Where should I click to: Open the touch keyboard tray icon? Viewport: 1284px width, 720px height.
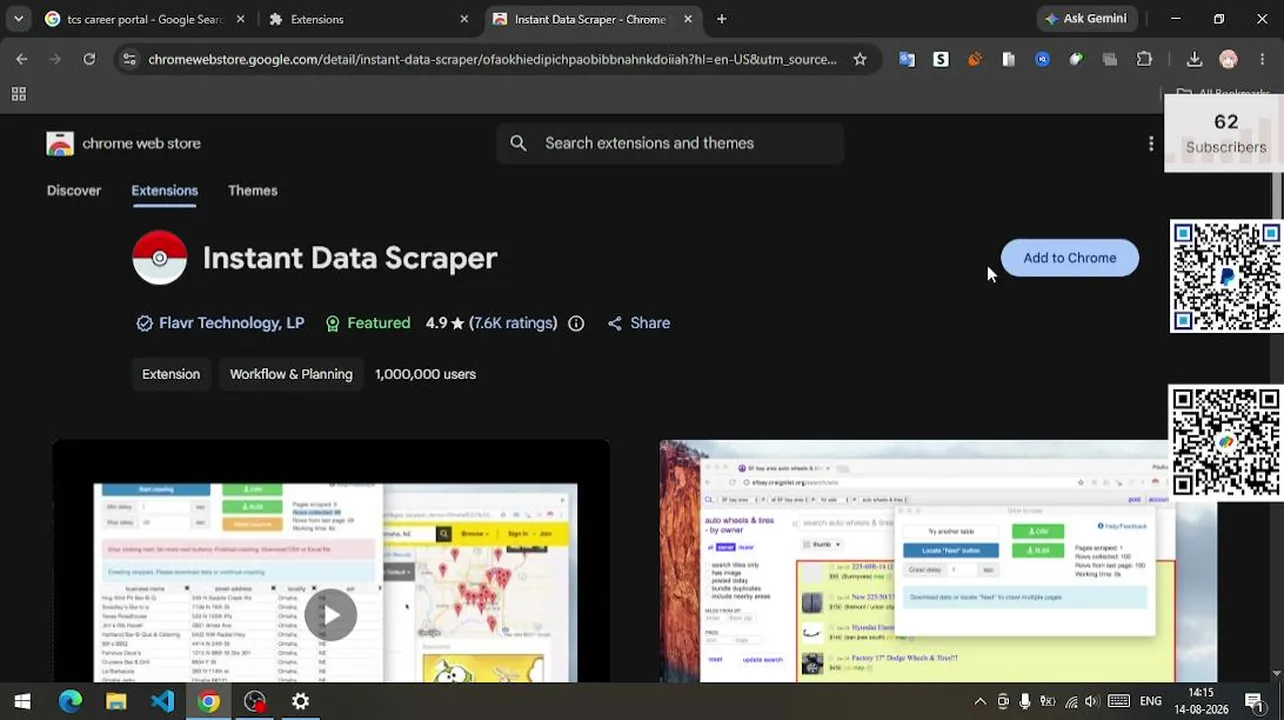[x=1119, y=701]
